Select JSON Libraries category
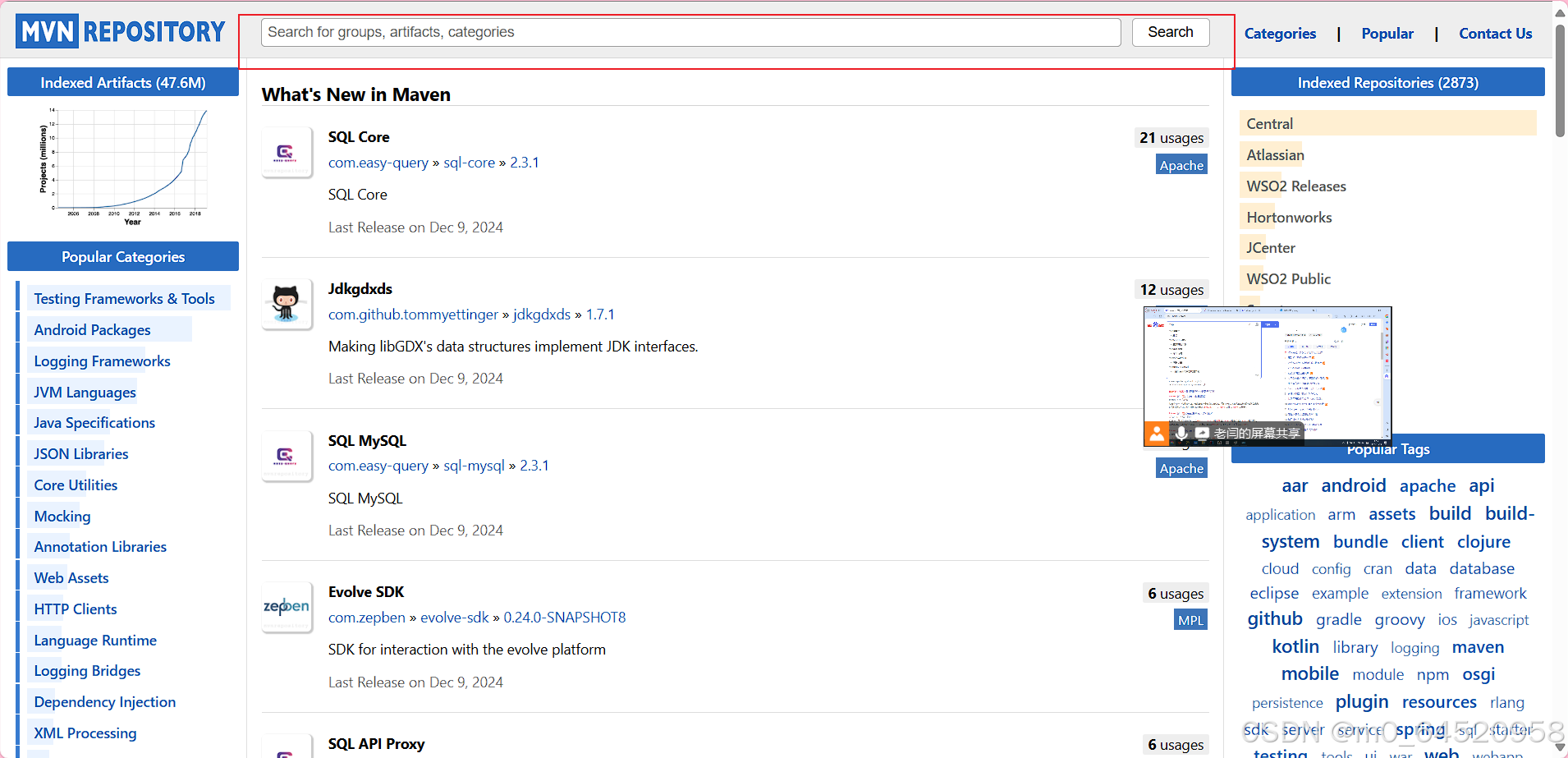This screenshot has height=758, width=1568. click(x=80, y=454)
